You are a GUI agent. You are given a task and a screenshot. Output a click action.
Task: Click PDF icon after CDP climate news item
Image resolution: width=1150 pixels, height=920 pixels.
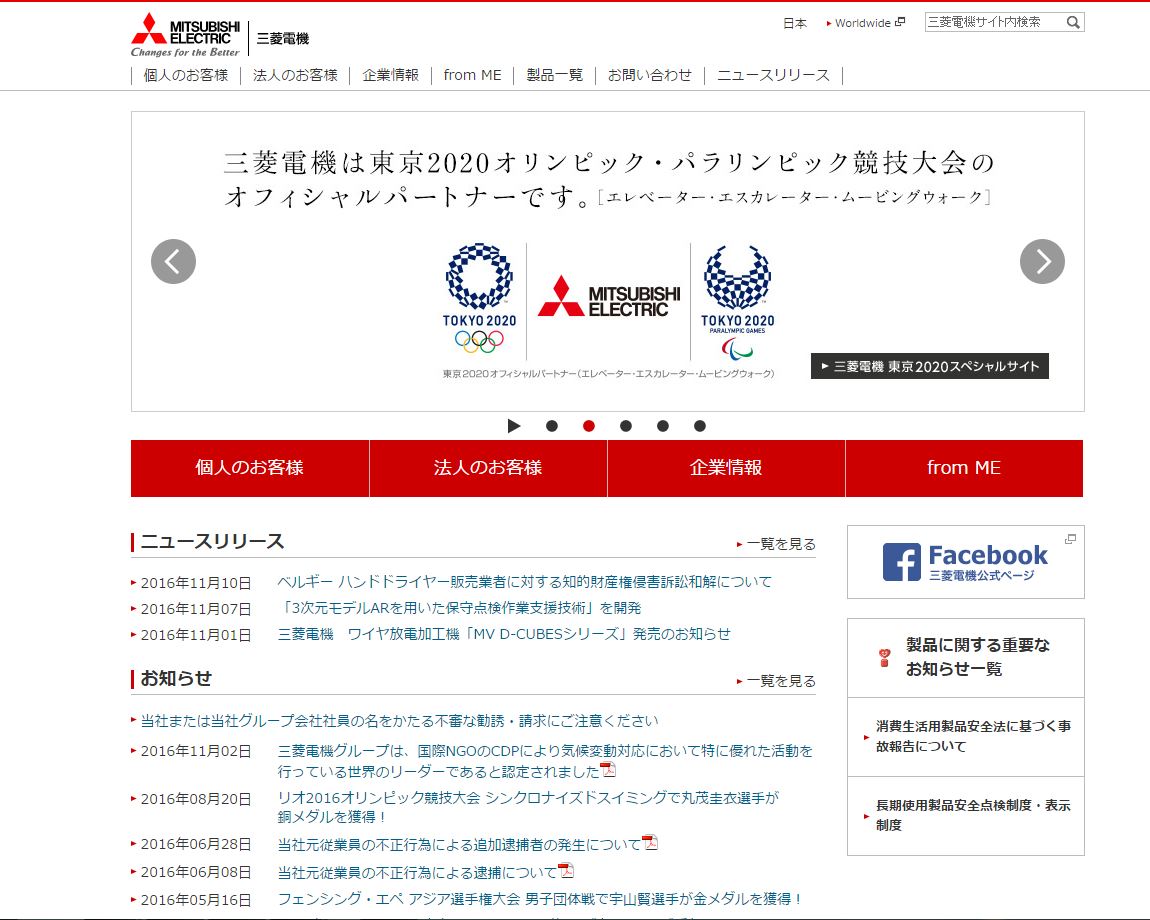pyautogui.click(x=608, y=770)
